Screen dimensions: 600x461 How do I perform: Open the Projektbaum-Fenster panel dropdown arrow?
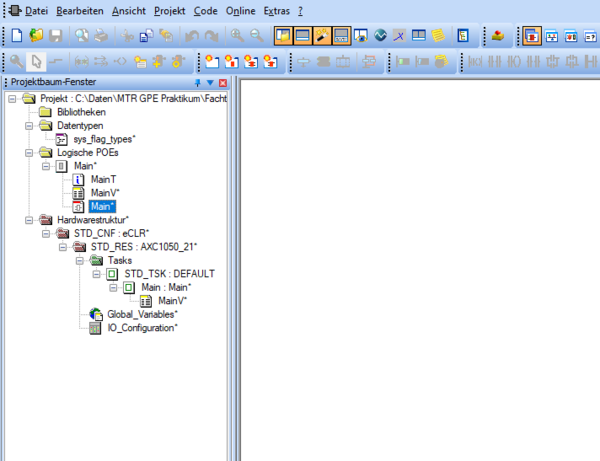(210, 83)
